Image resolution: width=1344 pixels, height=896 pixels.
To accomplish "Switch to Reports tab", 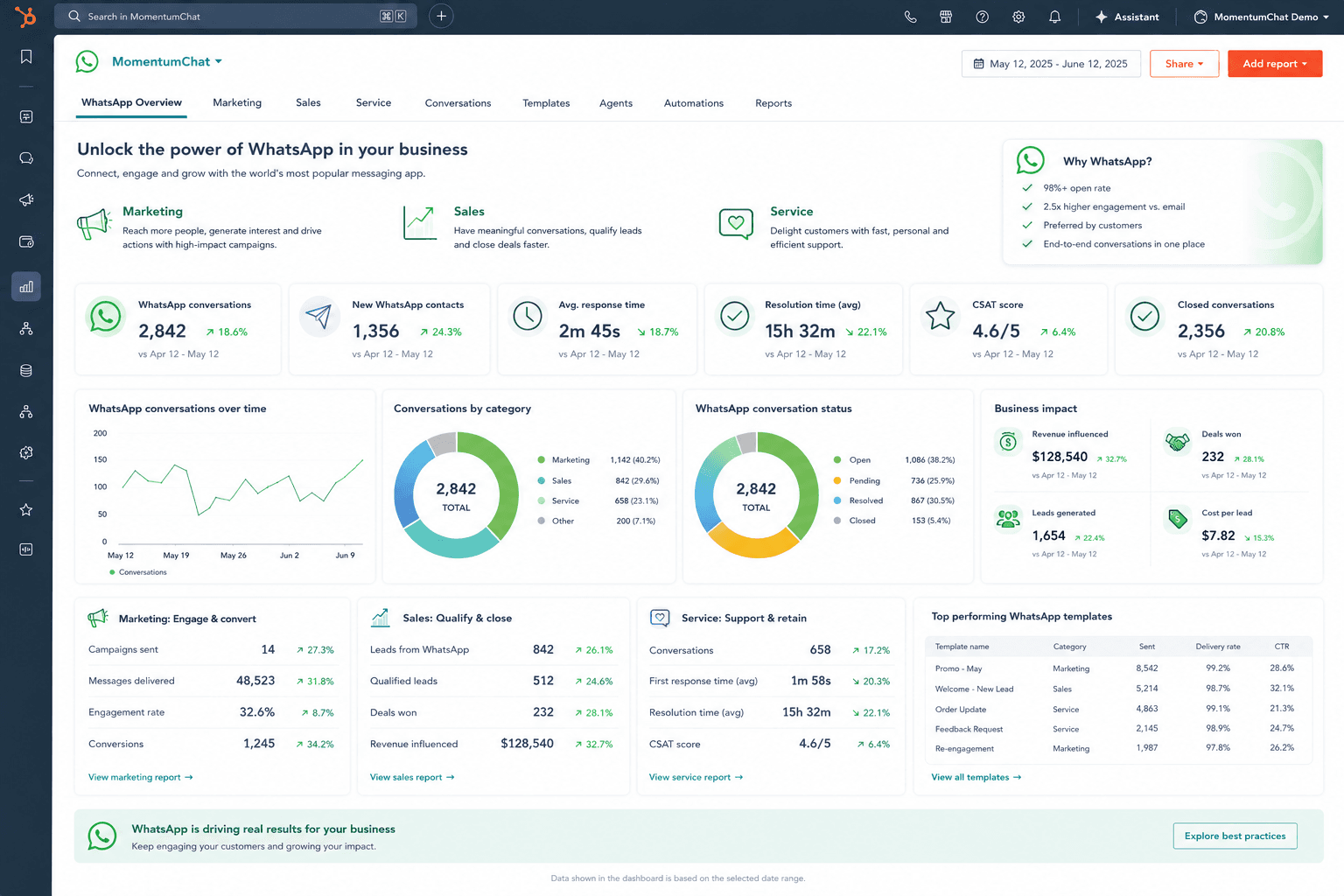I will coord(773,103).
